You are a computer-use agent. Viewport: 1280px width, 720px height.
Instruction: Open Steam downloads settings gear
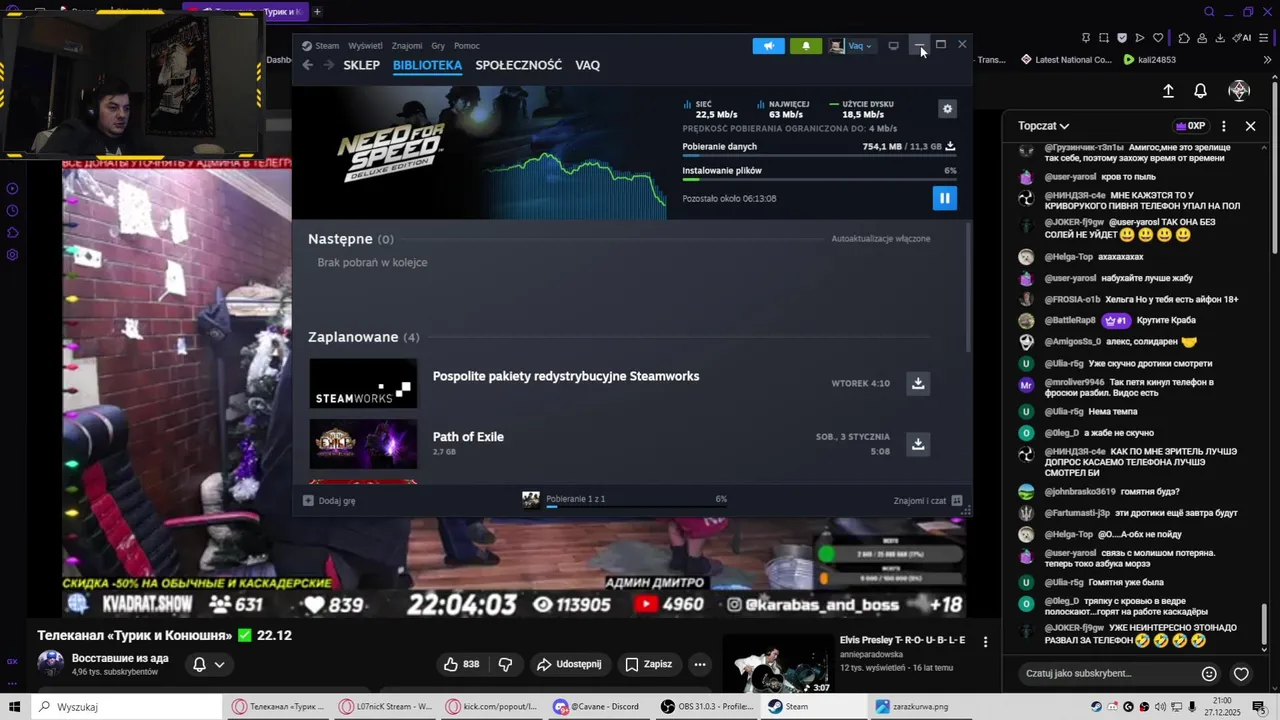click(x=948, y=109)
